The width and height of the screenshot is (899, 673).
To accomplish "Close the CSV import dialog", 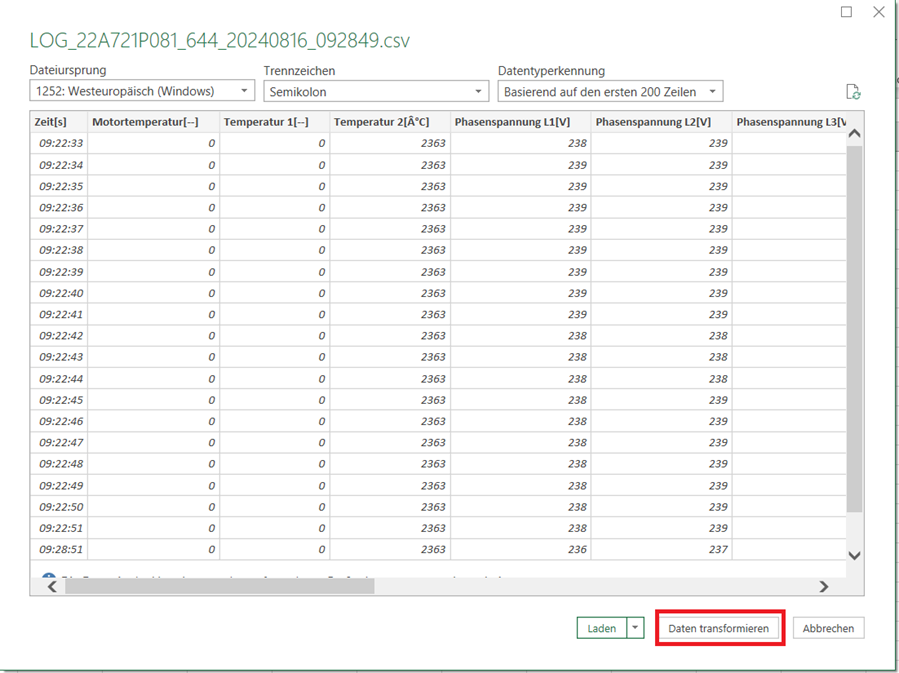I will point(879,12).
